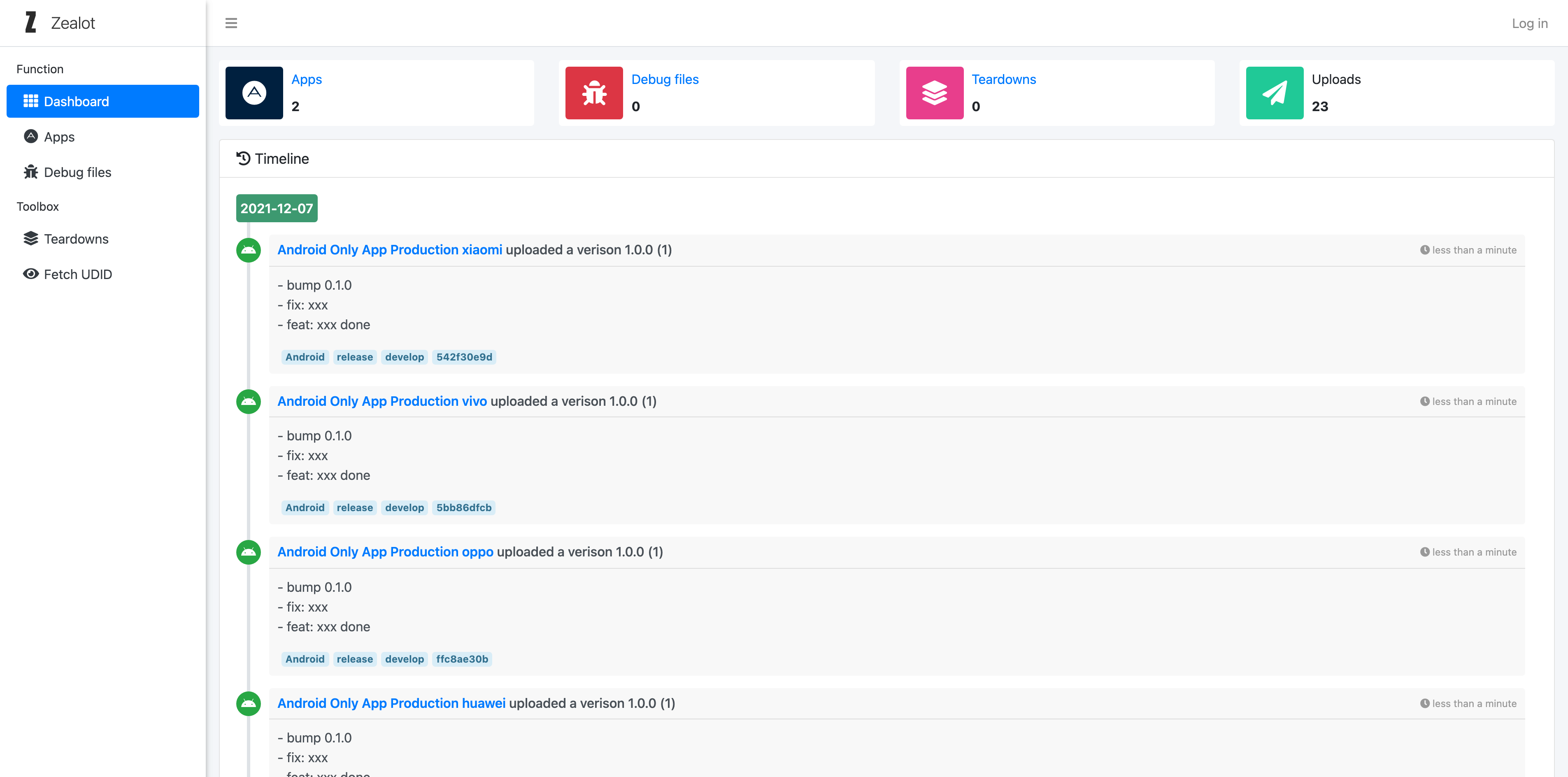This screenshot has height=777, width=1568.
Task: Click the clock icon on the xiaomi entry
Action: click(1424, 250)
